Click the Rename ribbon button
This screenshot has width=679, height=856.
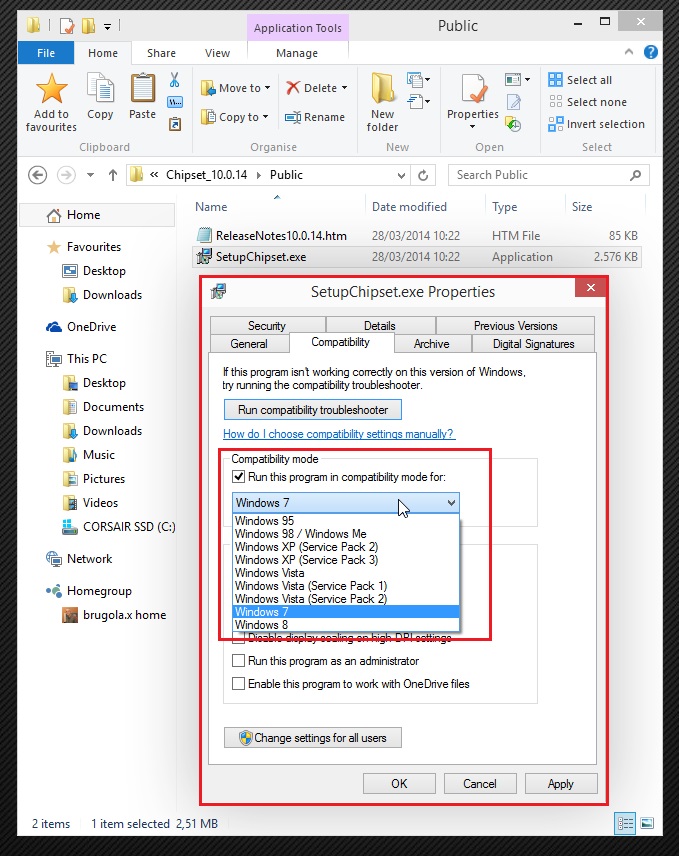[315, 117]
